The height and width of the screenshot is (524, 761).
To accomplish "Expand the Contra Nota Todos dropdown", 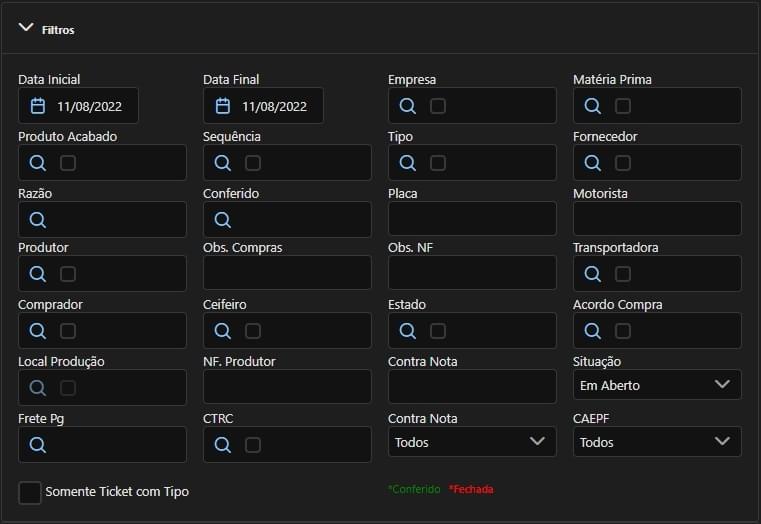I will click(472, 442).
